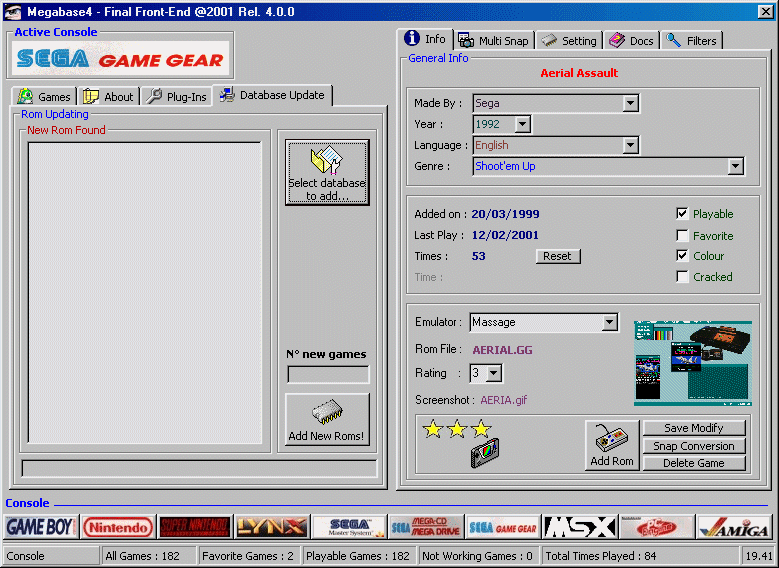
Task: Open the Plug-Ins tab
Action: [x=177, y=97]
